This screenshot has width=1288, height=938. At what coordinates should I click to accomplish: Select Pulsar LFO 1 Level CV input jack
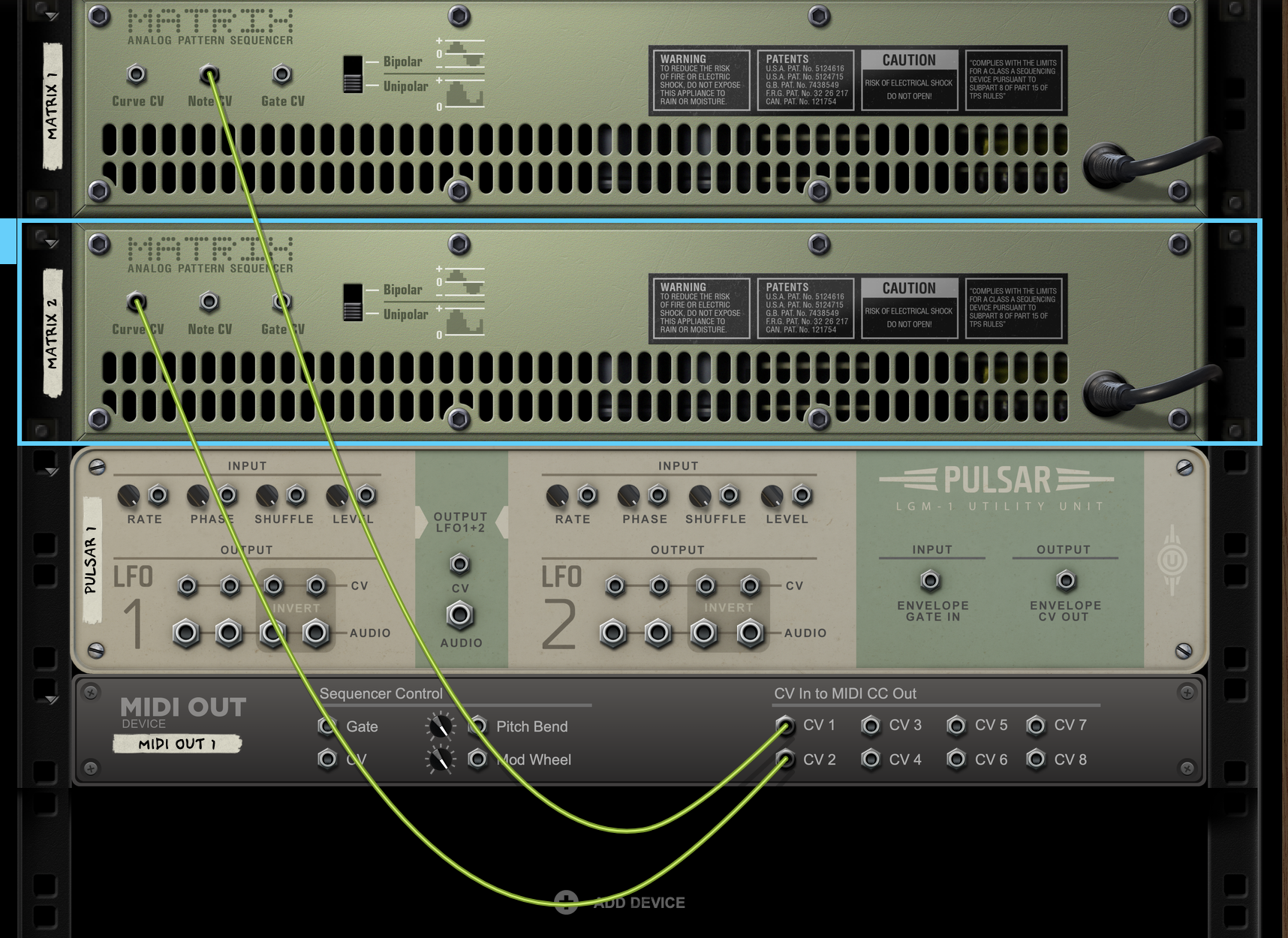tap(366, 495)
